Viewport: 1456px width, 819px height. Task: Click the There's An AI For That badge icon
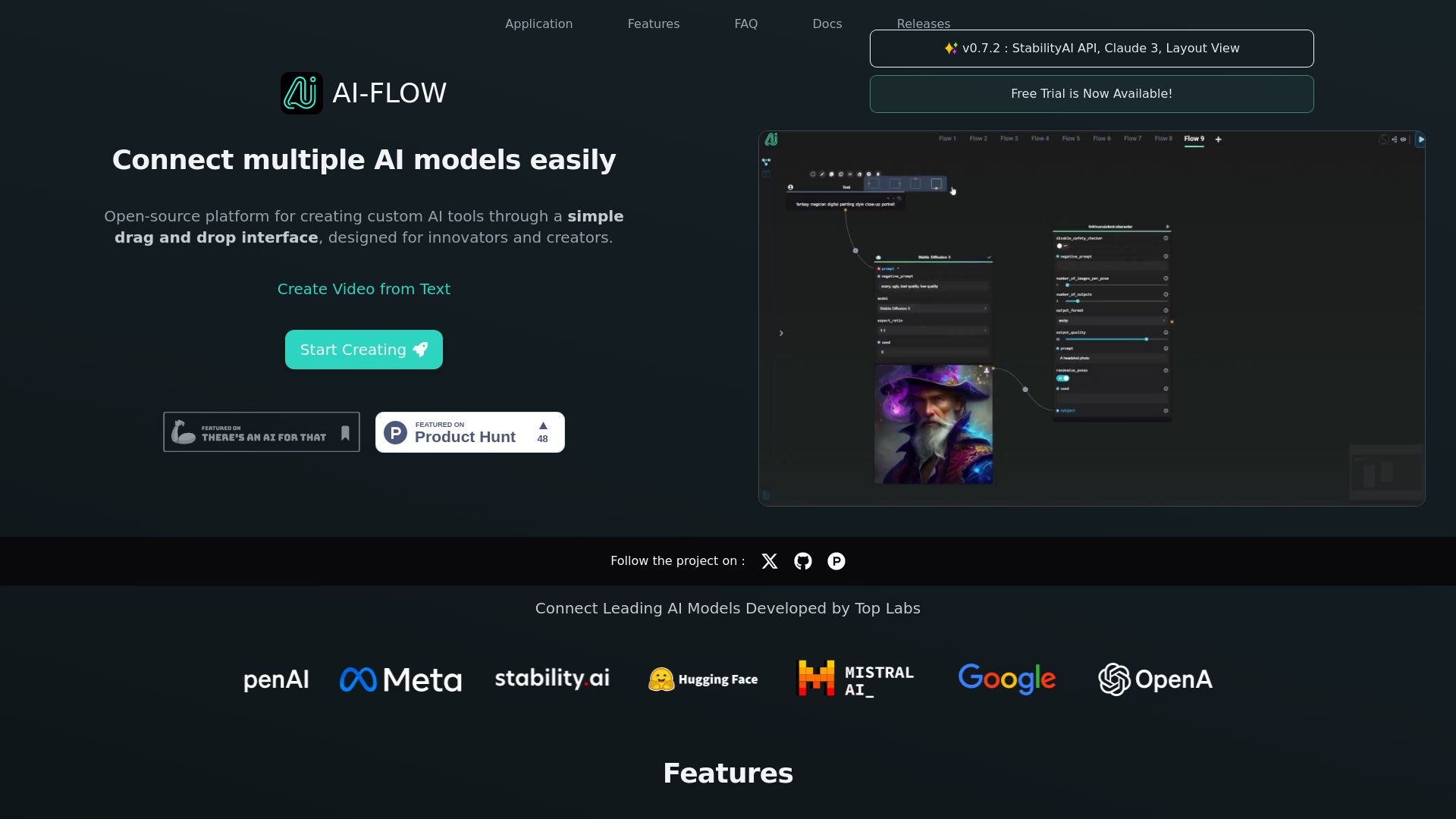pyautogui.click(x=261, y=432)
